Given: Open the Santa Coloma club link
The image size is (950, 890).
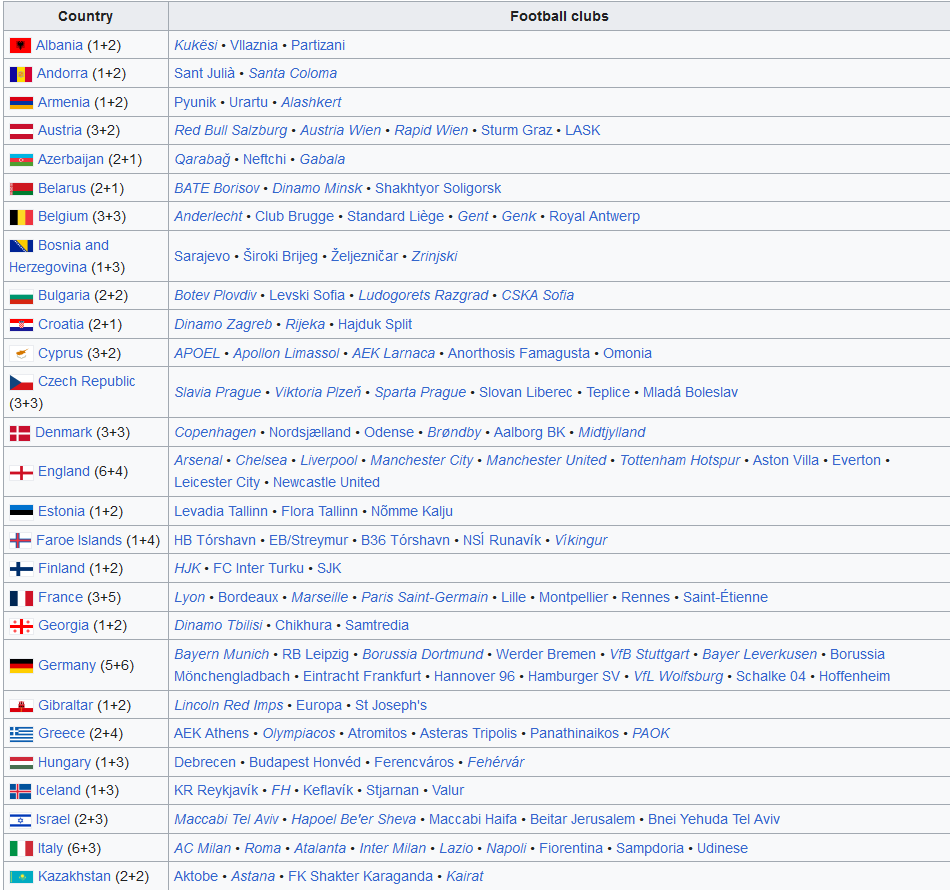Looking at the screenshot, I should (293, 73).
